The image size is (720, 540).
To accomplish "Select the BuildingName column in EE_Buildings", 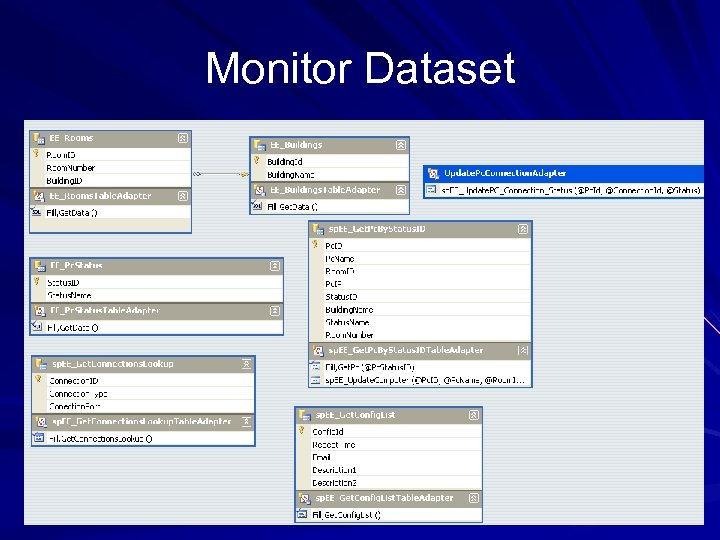I will click(291, 174).
